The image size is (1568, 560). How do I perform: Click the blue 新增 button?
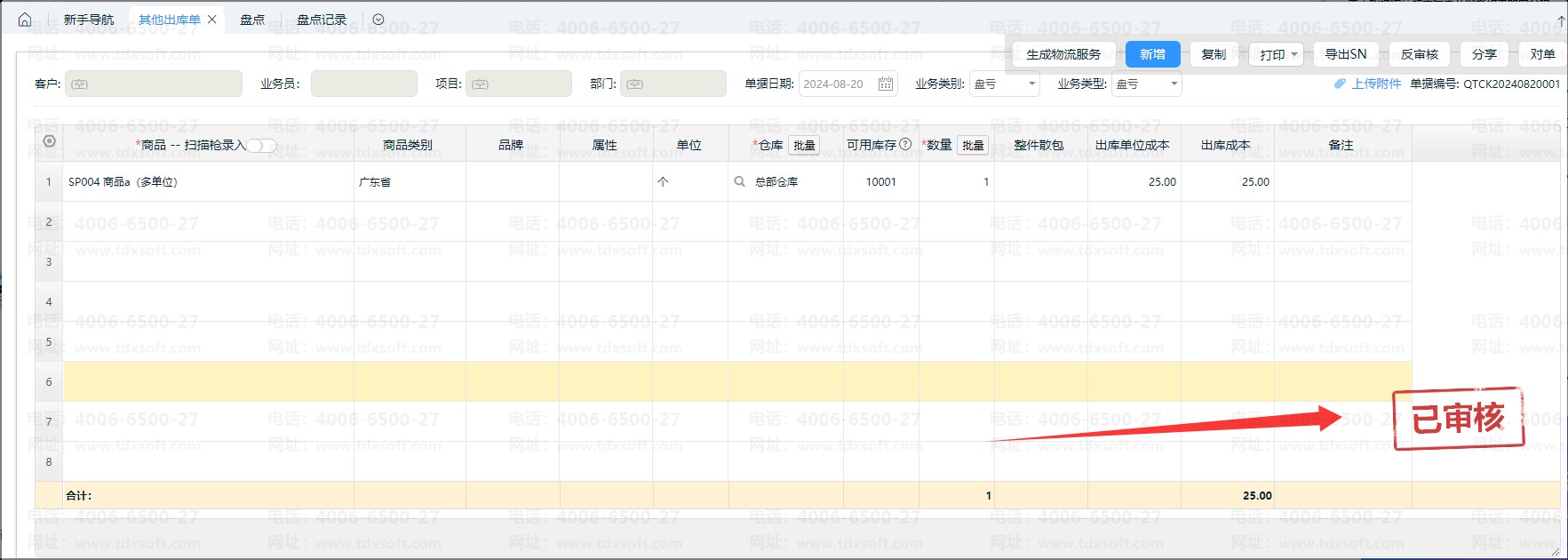(1152, 54)
